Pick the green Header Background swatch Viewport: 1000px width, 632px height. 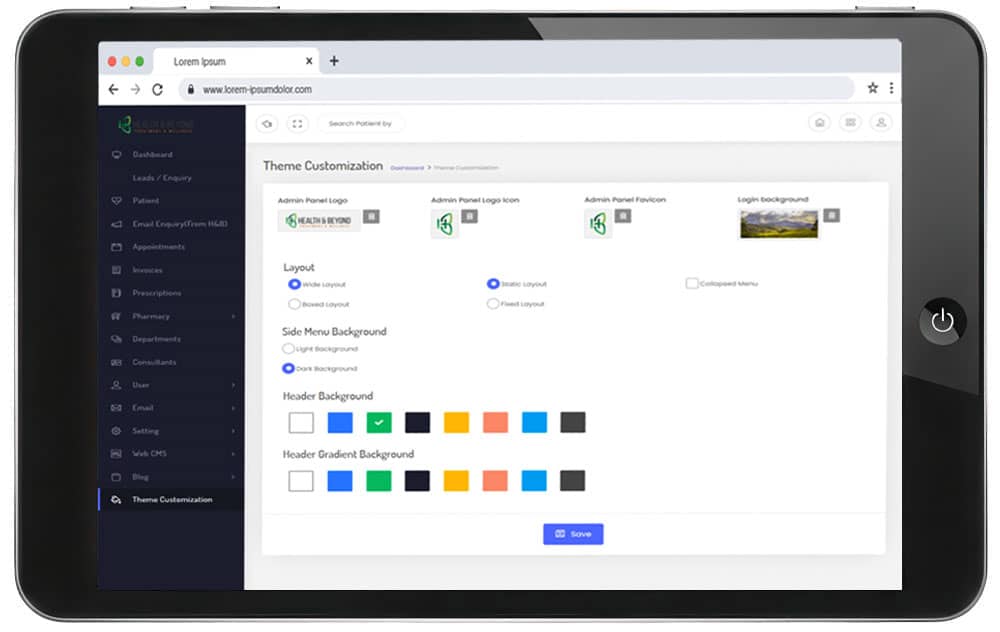click(379, 422)
